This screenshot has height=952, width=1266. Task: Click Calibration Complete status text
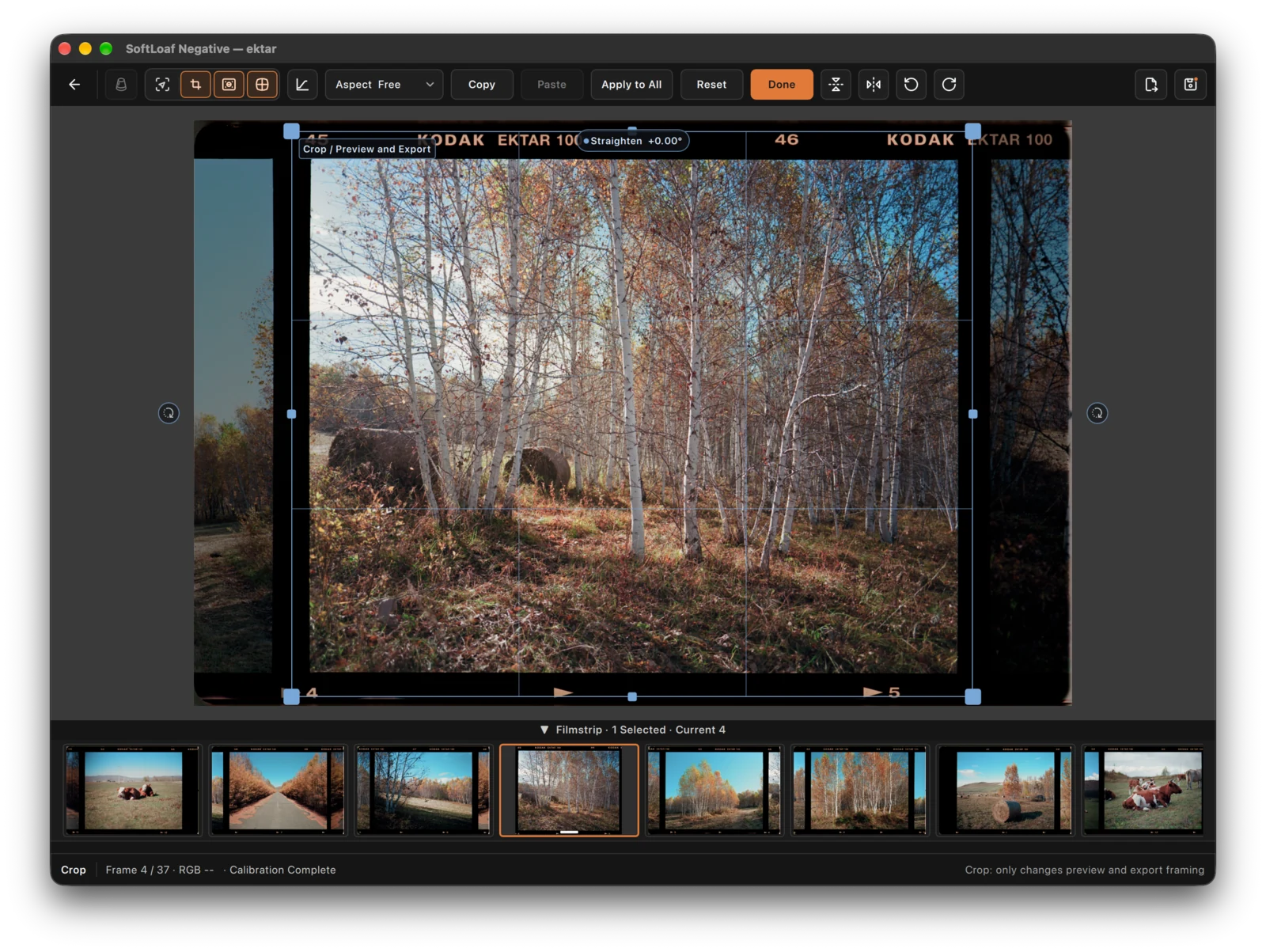(x=282, y=870)
